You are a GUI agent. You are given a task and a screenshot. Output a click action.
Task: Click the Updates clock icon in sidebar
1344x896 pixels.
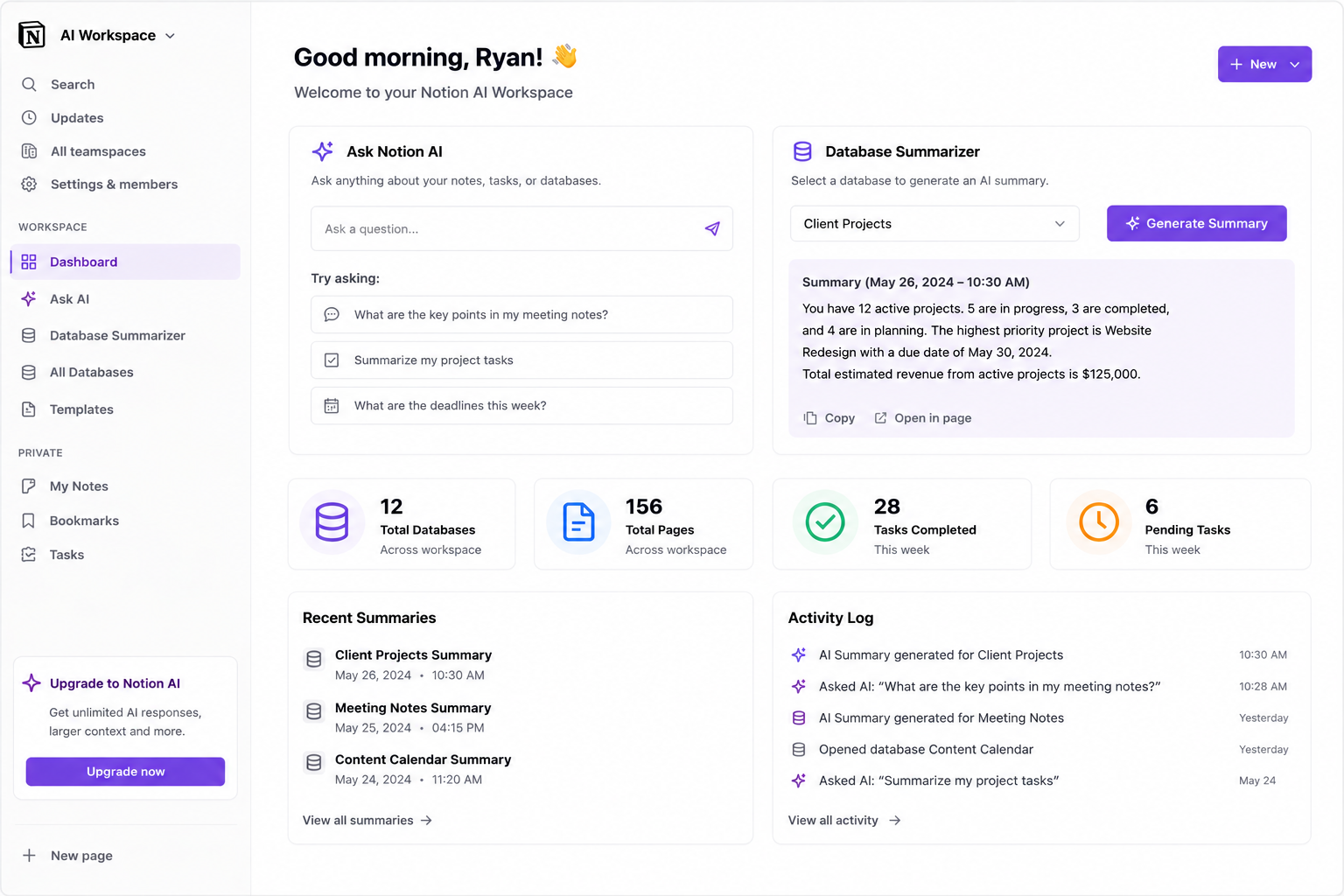click(x=29, y=117)
